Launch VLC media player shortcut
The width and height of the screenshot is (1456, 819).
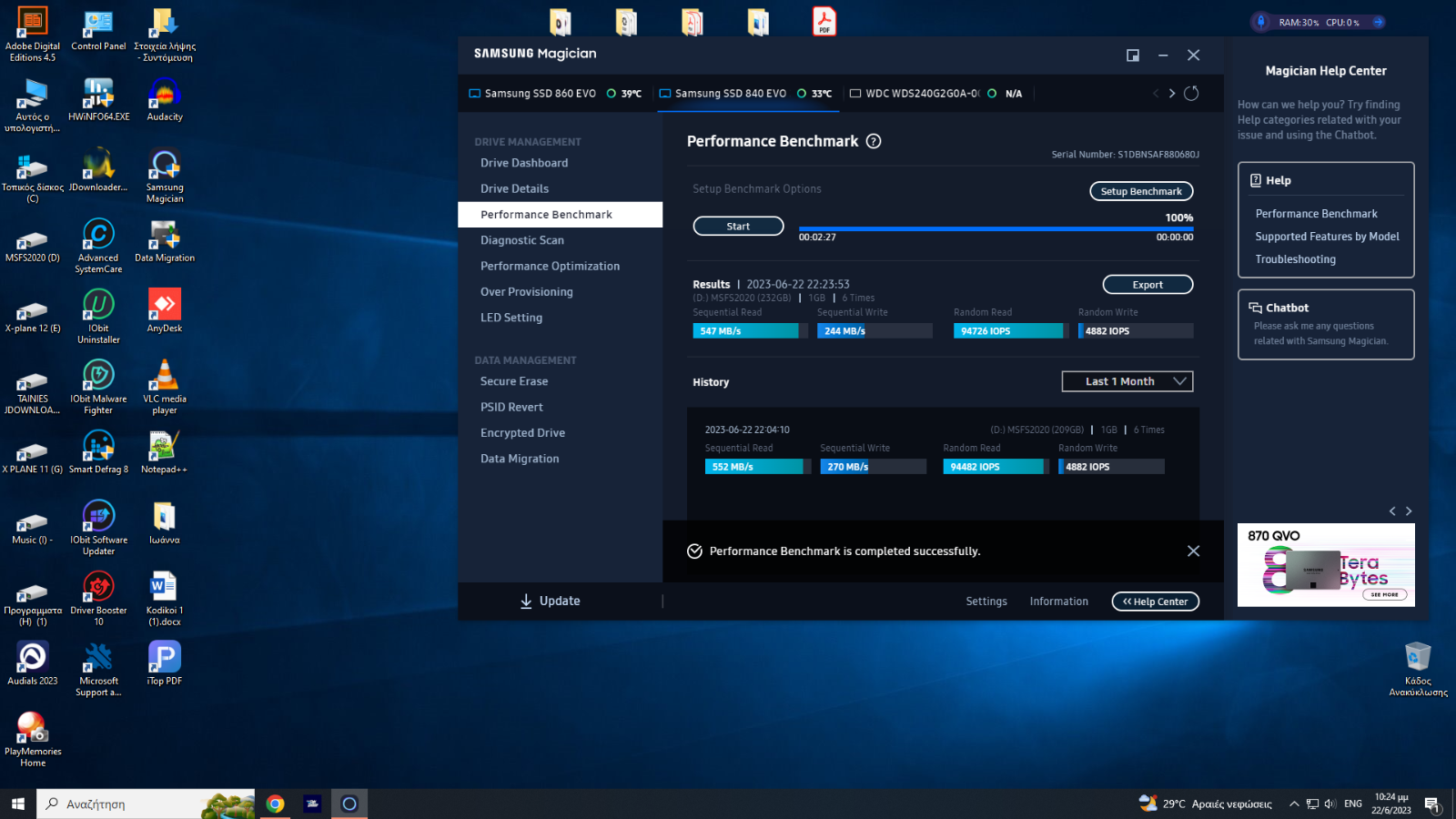pos(165,387)
